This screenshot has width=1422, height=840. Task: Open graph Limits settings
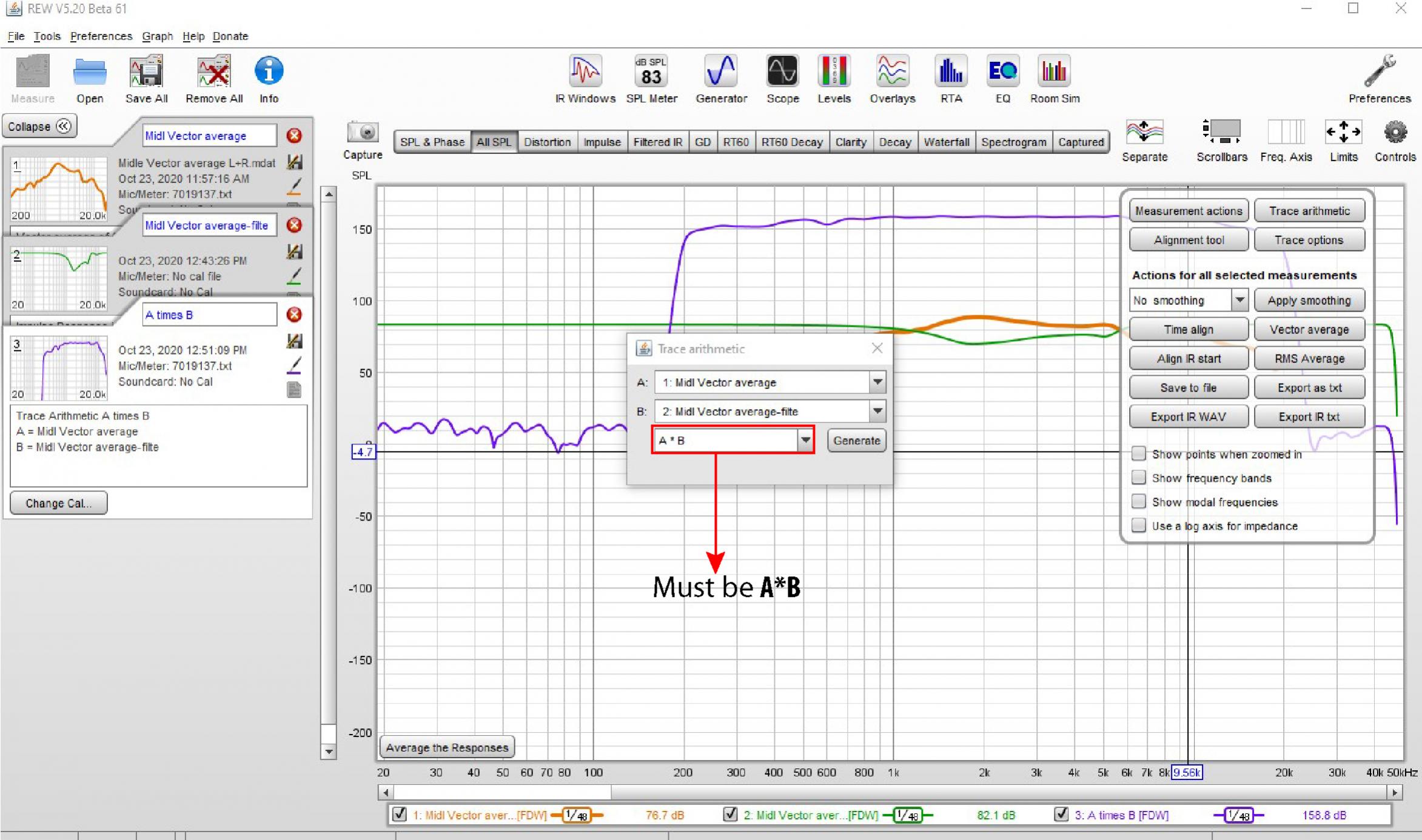(1343, 141)
